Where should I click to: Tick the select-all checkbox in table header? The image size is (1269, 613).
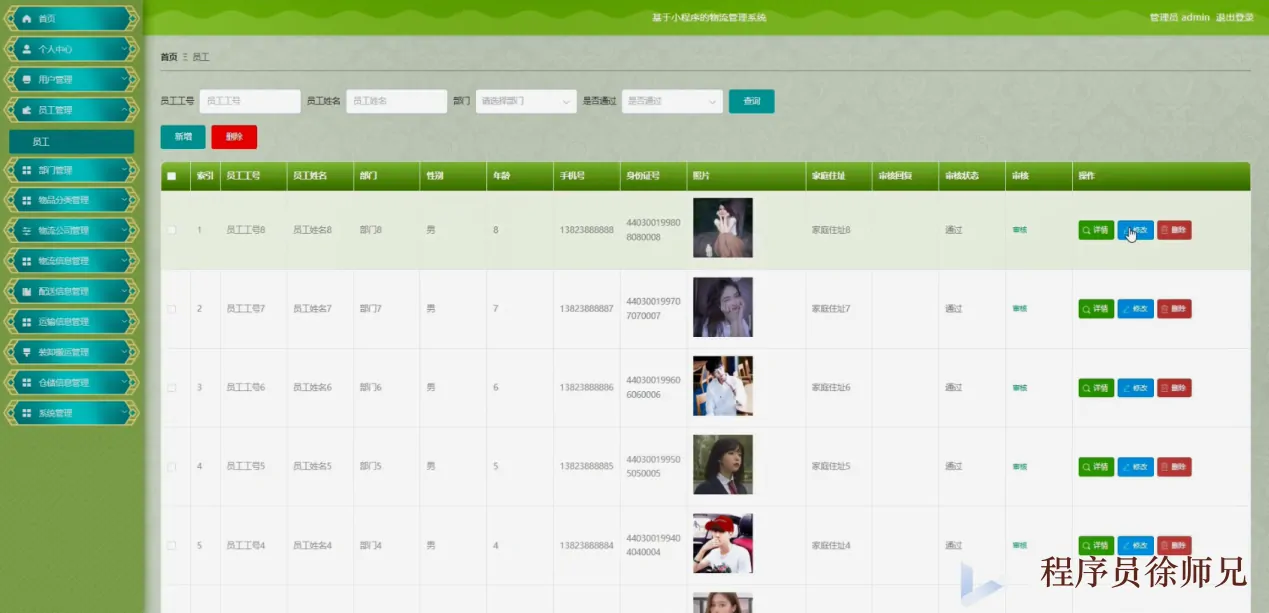click(171, 176)
